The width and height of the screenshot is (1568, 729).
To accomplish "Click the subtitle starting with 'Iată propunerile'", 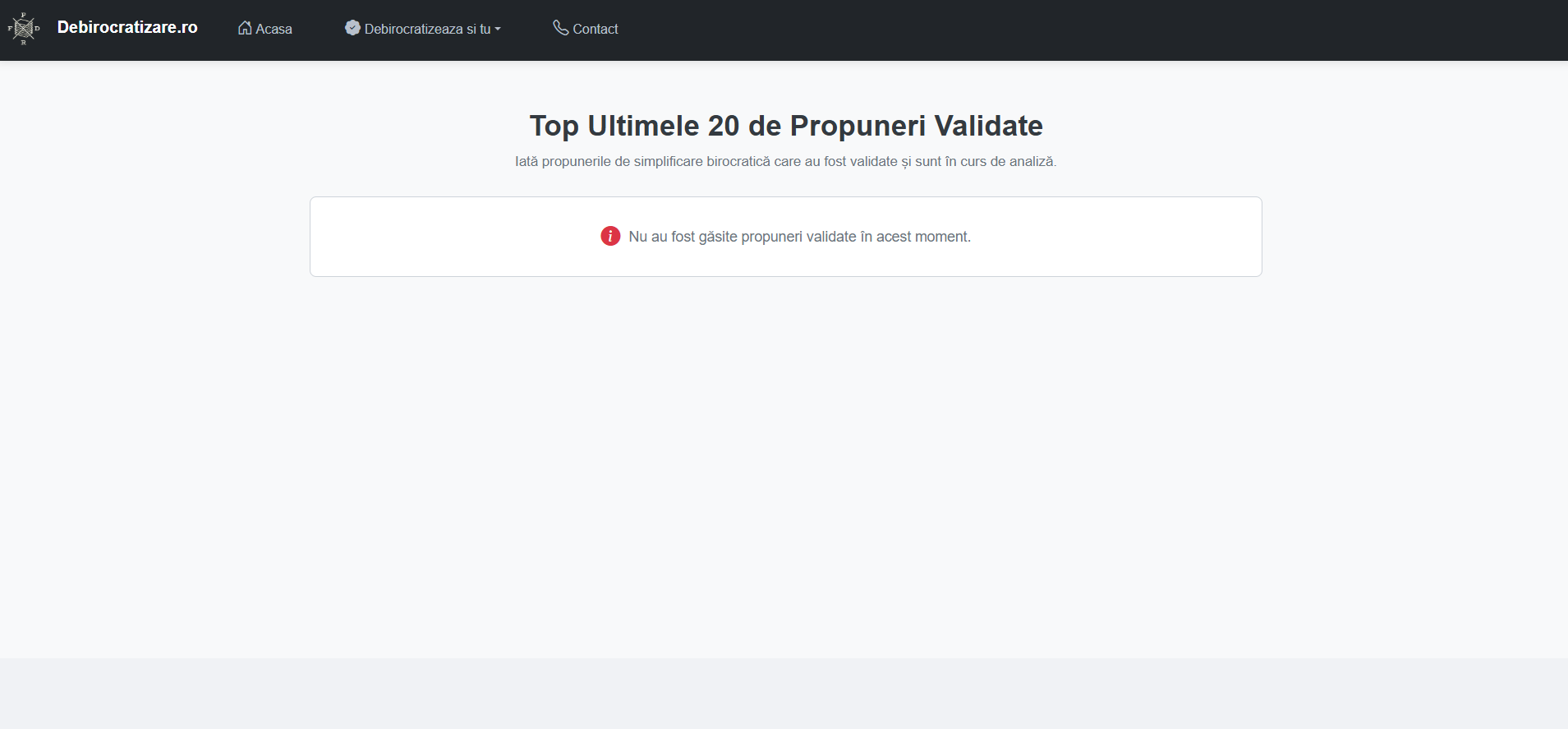I will 785,162.
